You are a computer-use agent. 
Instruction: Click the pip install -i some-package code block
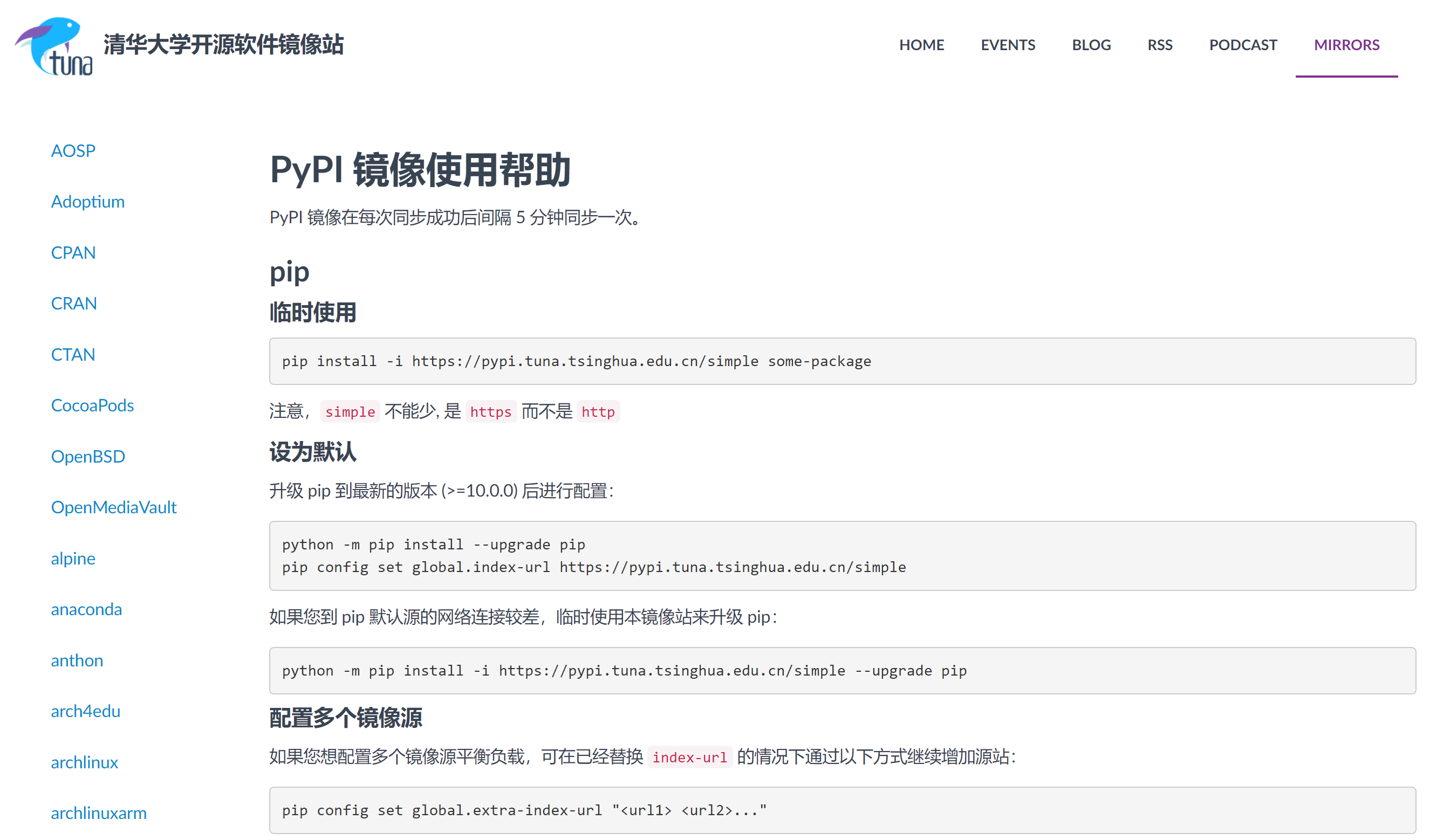(843, 361)
